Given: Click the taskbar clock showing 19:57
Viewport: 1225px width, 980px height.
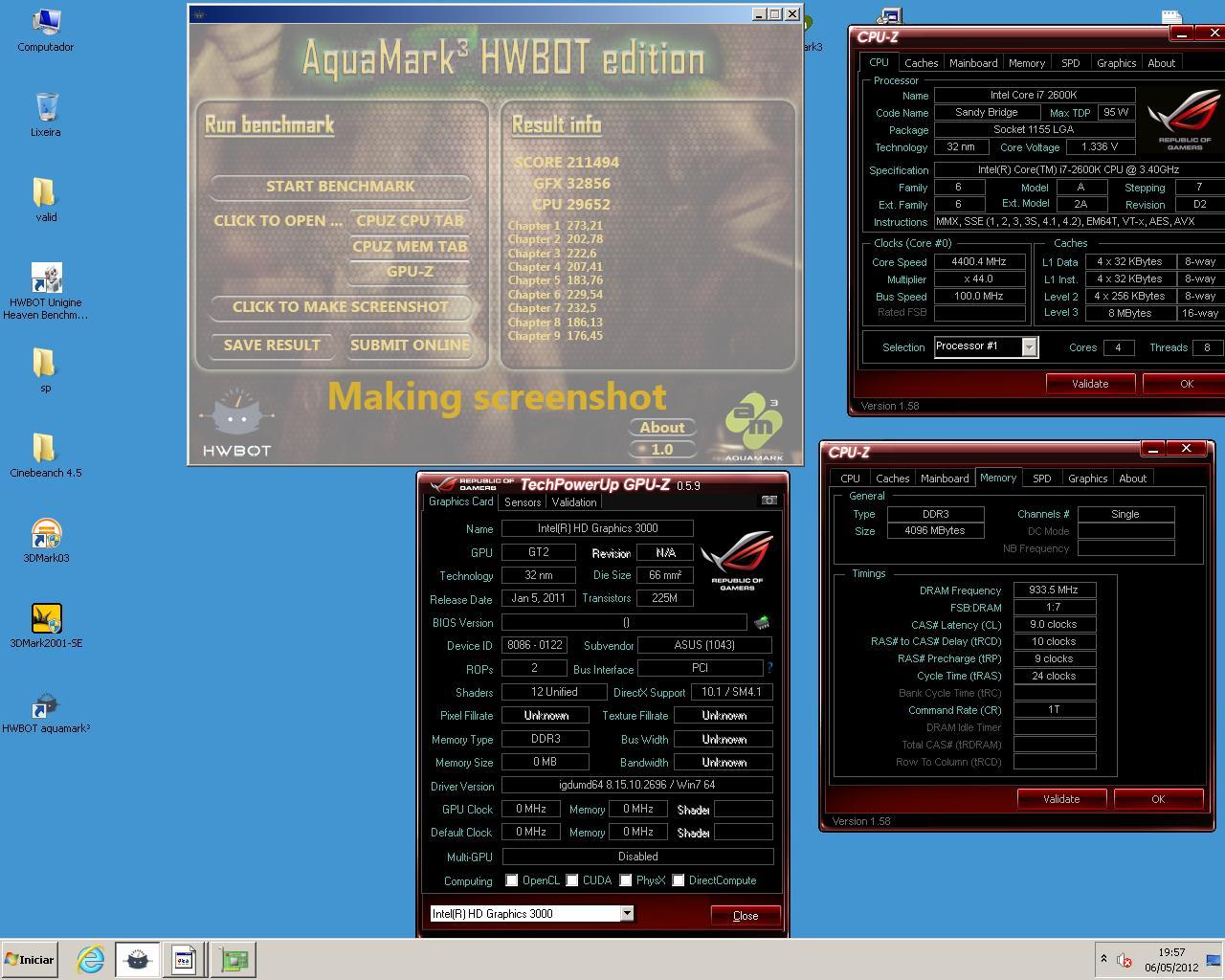Looking at the screenshot, I should 1171,960.
